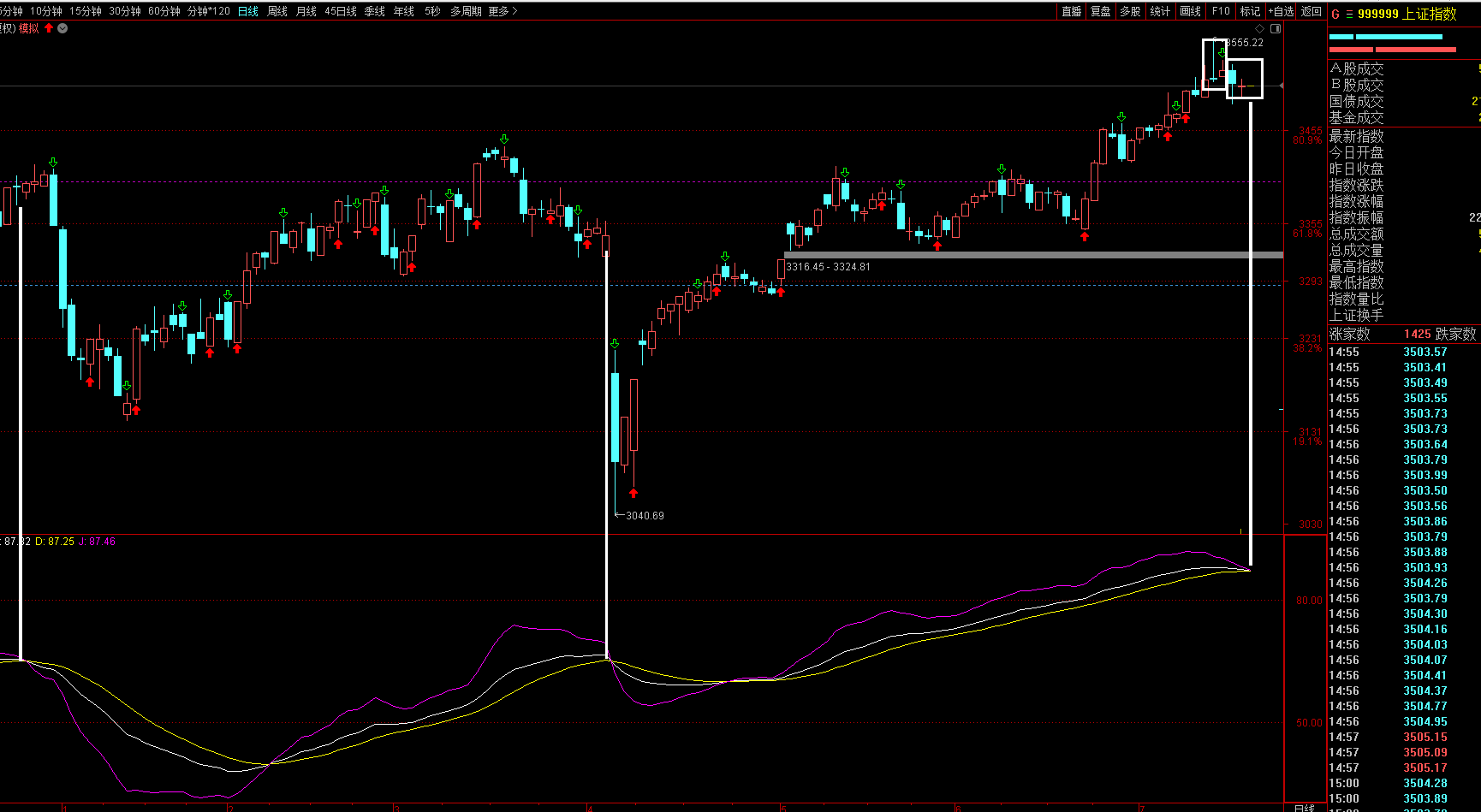Image resolution: width=1481 pixels, height=812 pixels.
Task: Open the green list icon beside 999999
Action: coord(1349,15)
